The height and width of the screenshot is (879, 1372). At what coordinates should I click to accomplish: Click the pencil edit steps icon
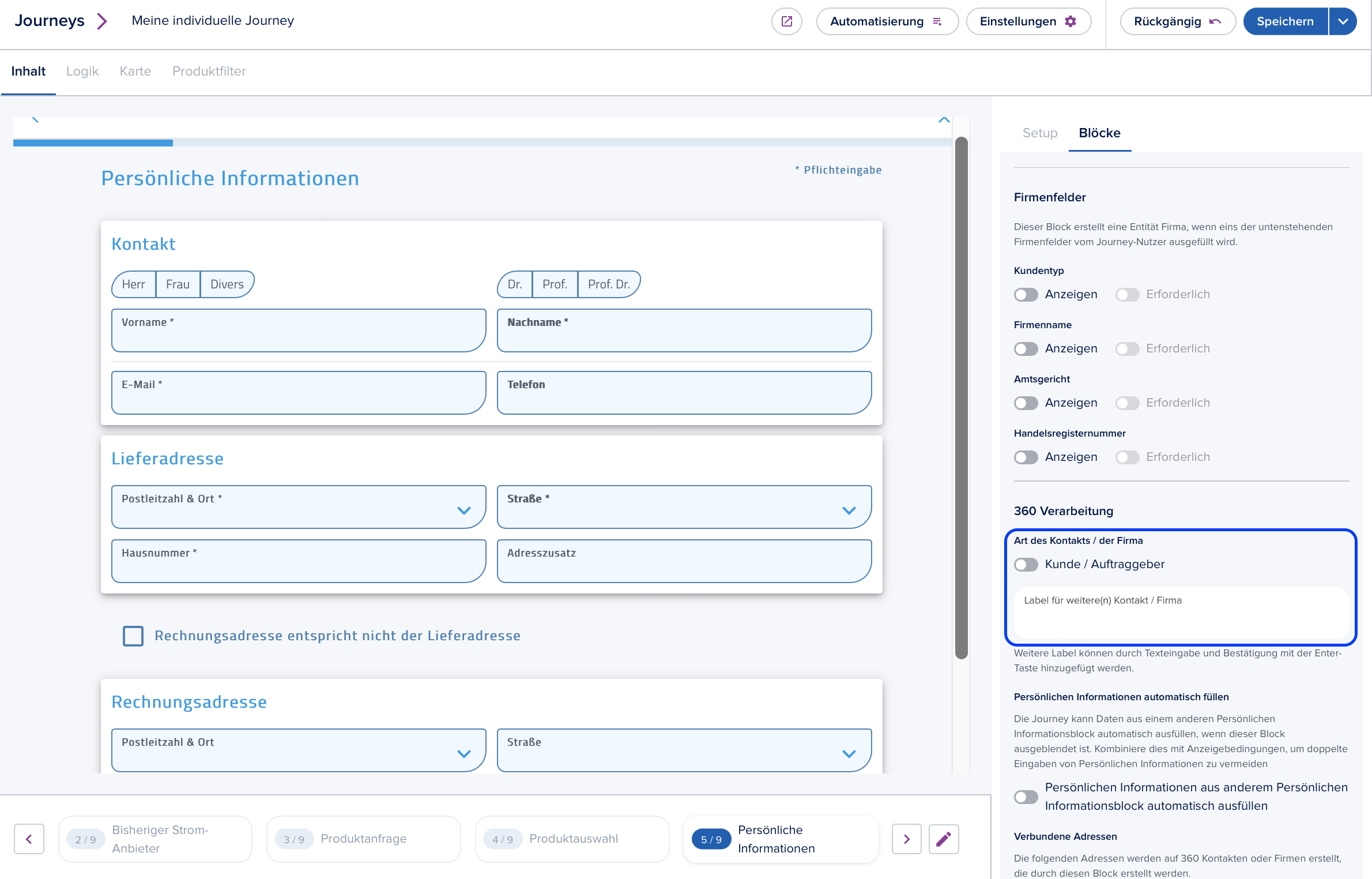[944, 839]
